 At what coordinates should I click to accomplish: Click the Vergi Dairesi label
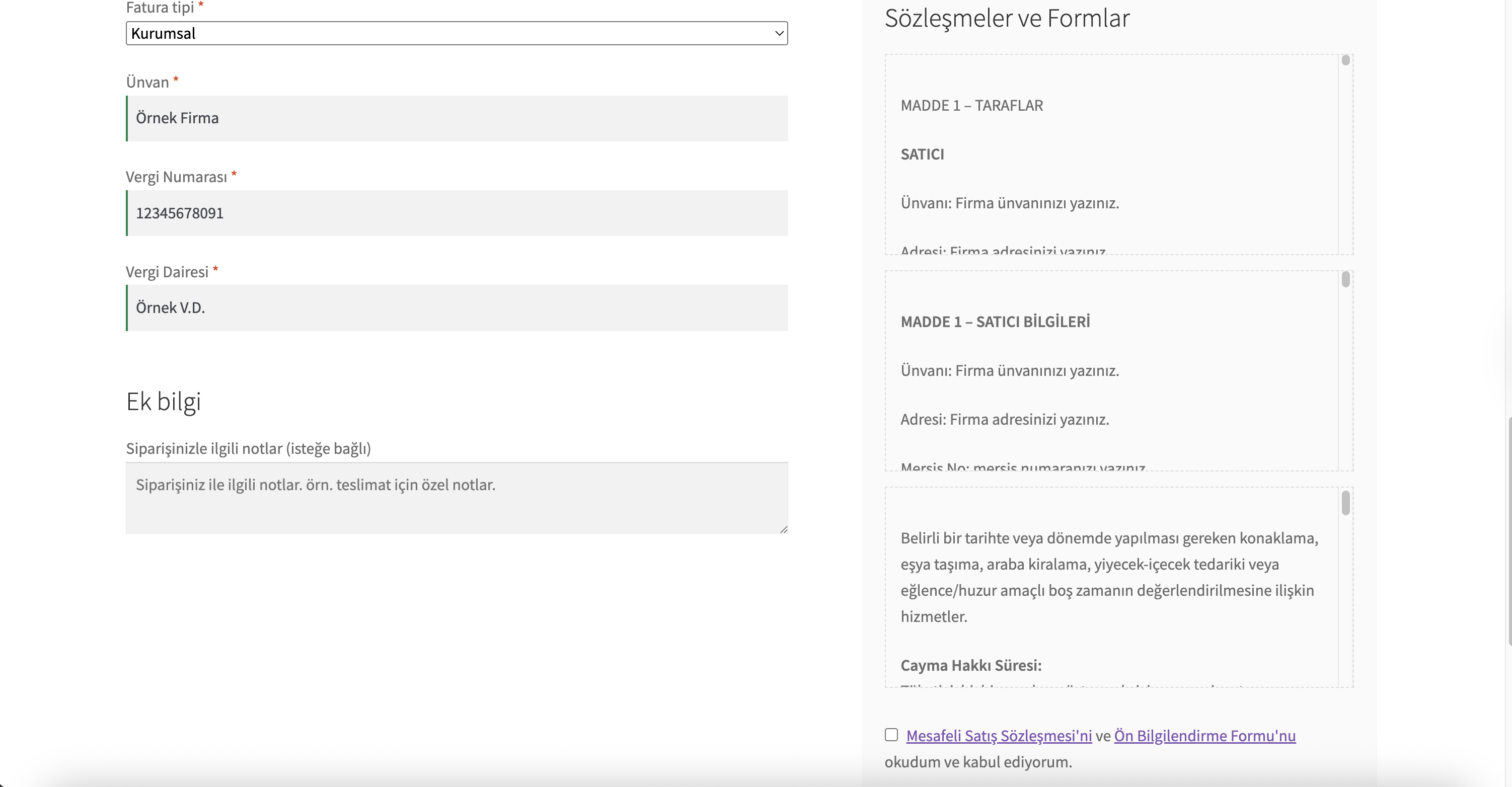click(167, 272)
